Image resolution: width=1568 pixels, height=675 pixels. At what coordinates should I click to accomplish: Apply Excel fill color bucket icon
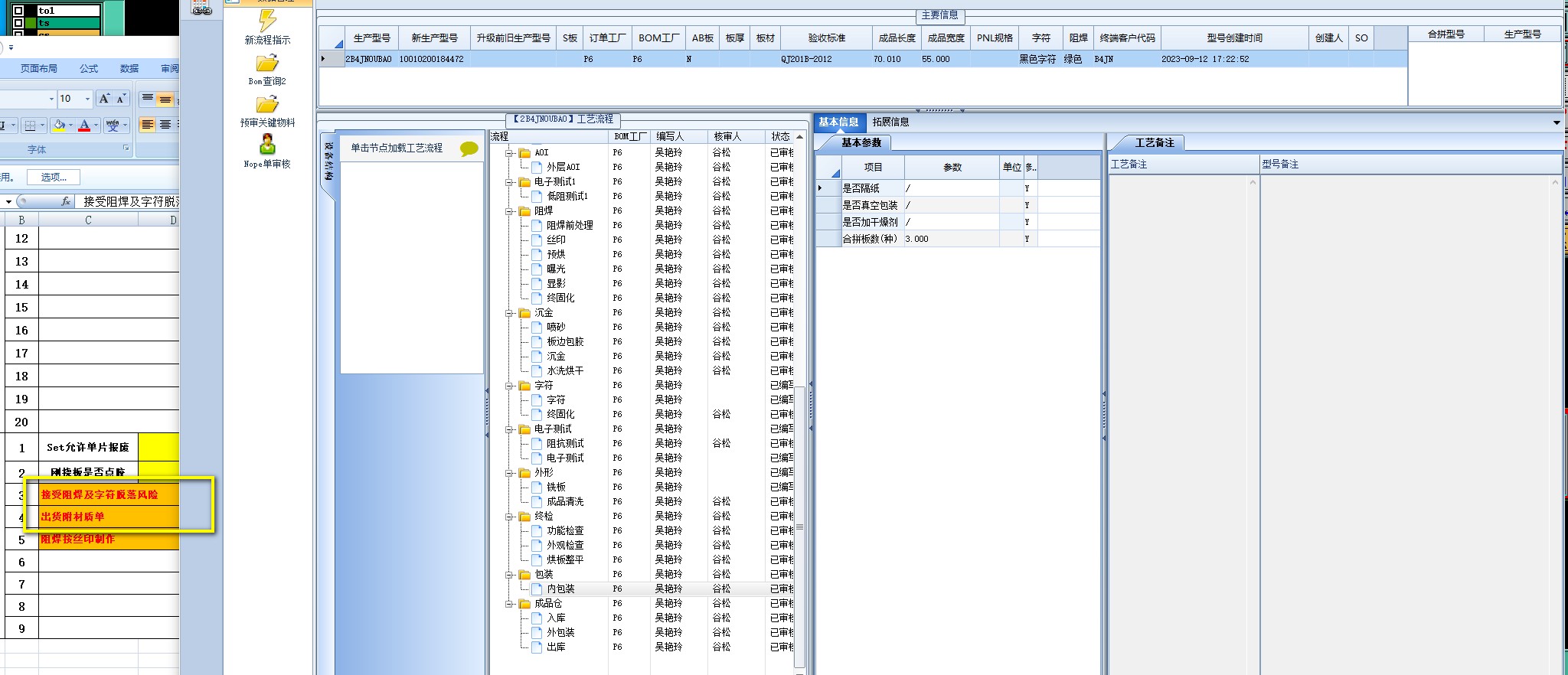(60, 125)
